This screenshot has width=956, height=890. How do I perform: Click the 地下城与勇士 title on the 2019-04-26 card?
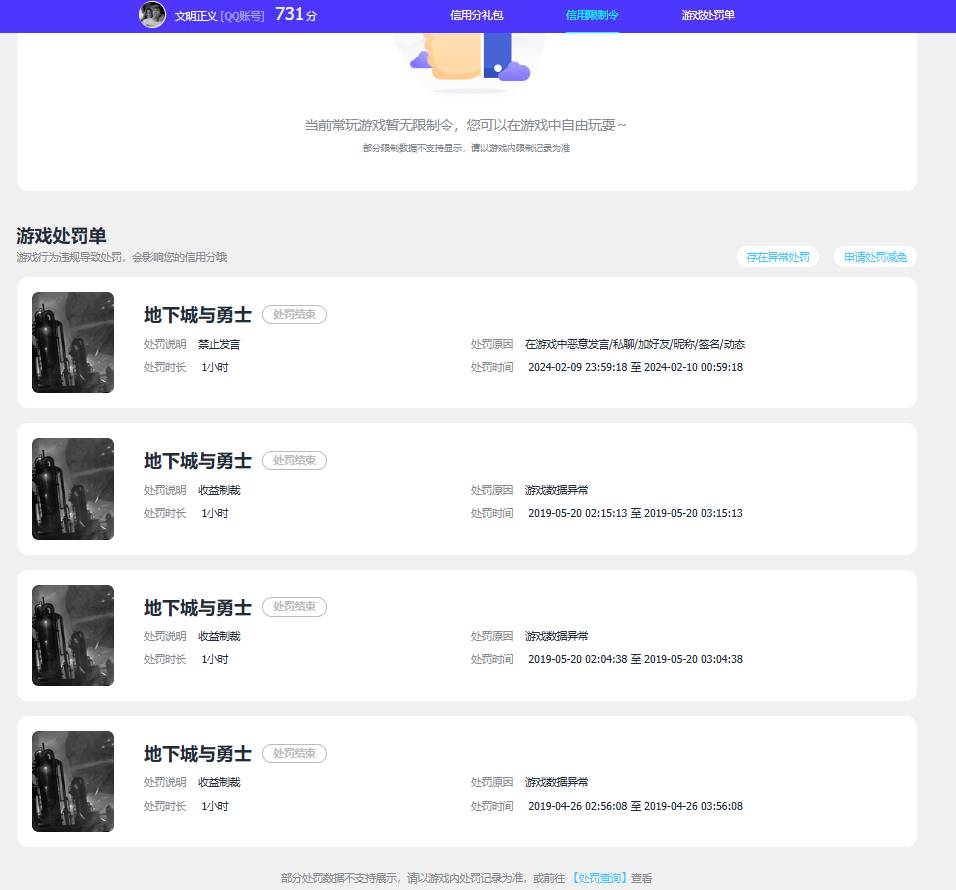point(197,753)
